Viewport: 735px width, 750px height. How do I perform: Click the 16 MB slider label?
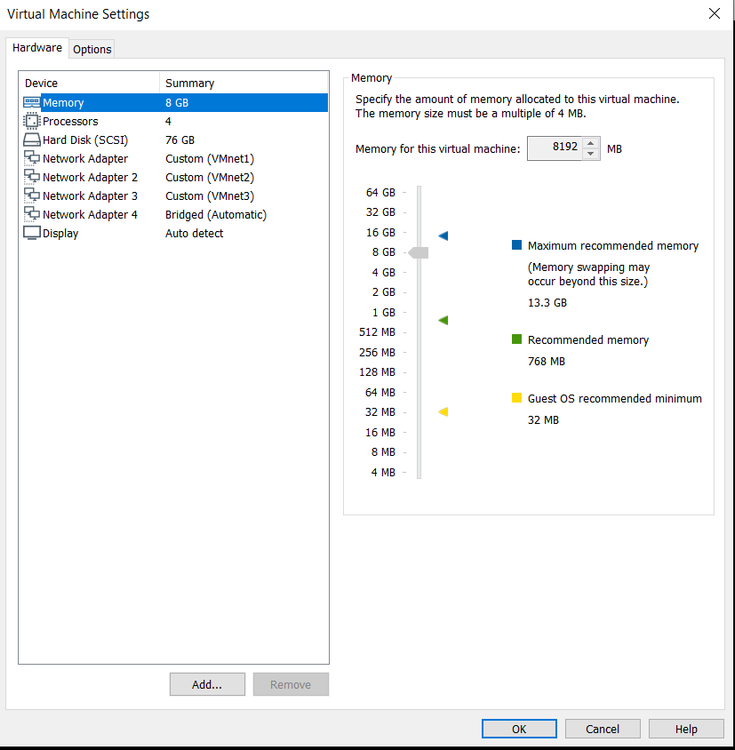tap(380, 432)
